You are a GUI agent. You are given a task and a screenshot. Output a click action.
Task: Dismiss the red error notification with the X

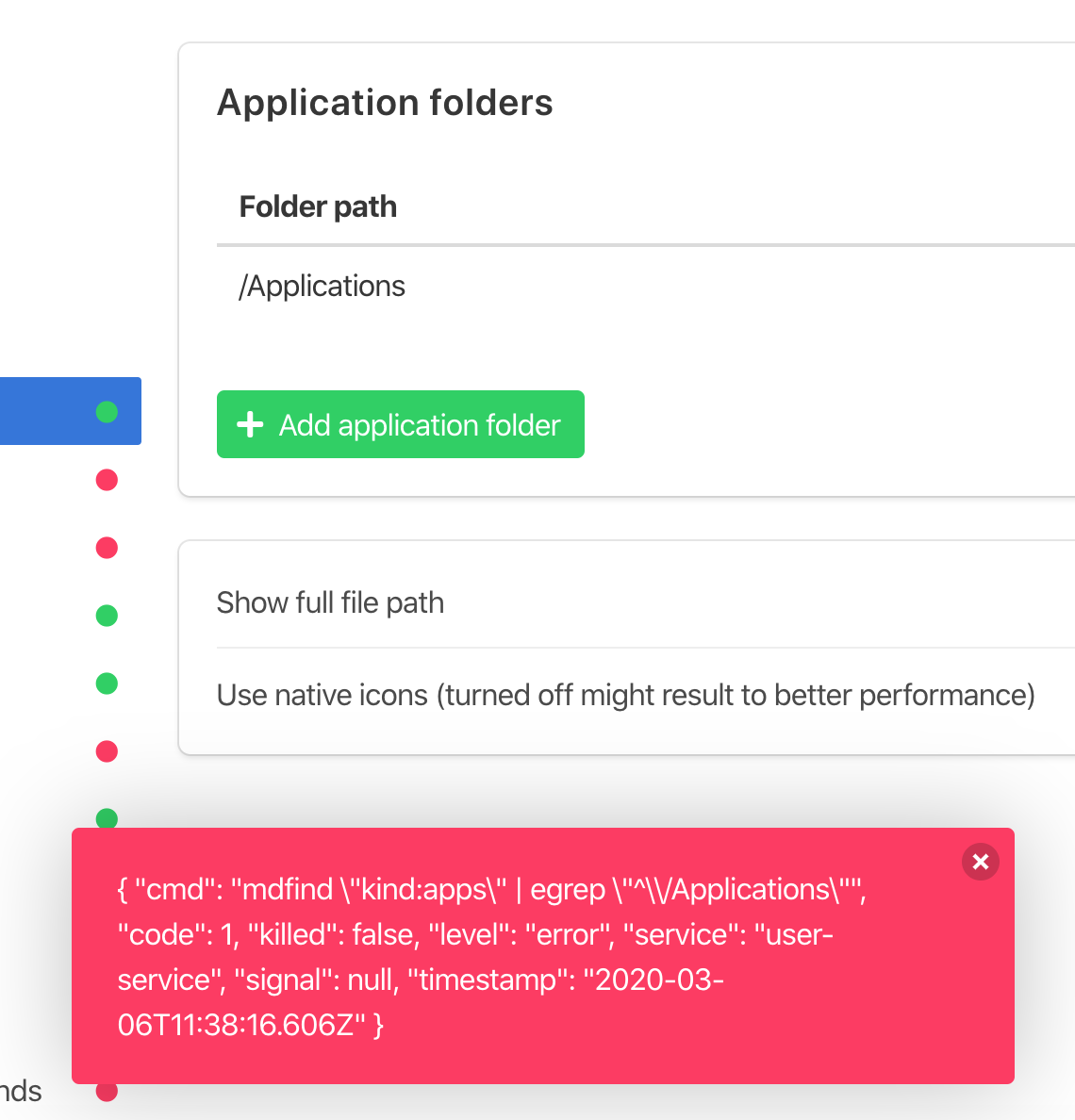tap(980, 862)
